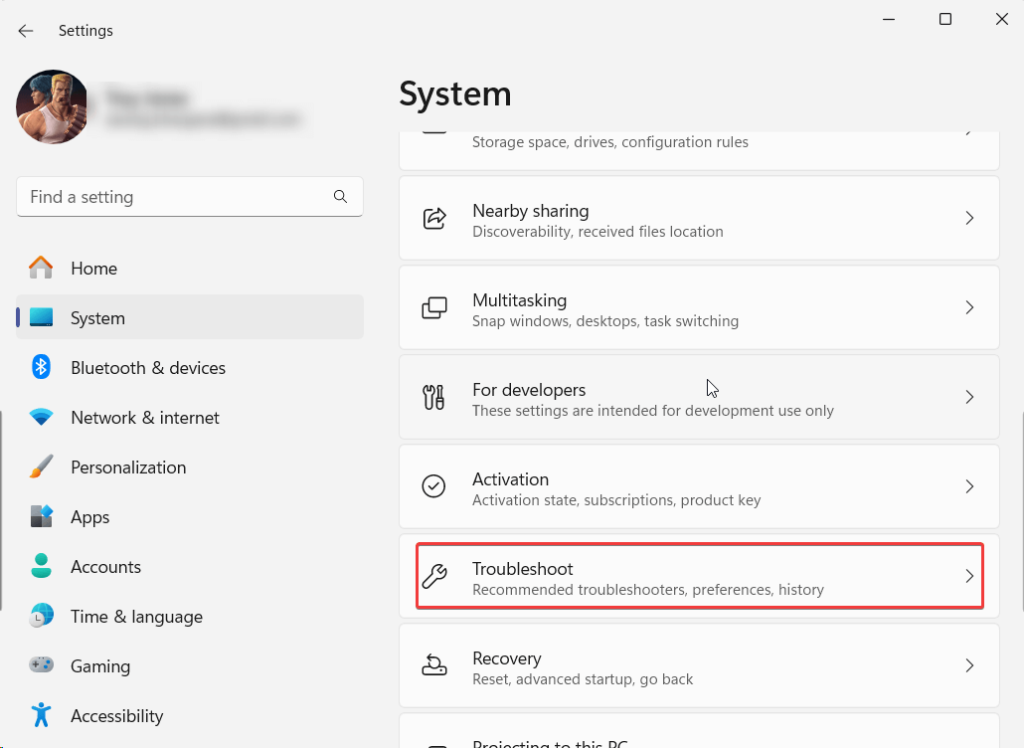This screenshot has height=748, width=1024.
Task: Click the Bluetooth & devices icon
Action: [41, 368]
